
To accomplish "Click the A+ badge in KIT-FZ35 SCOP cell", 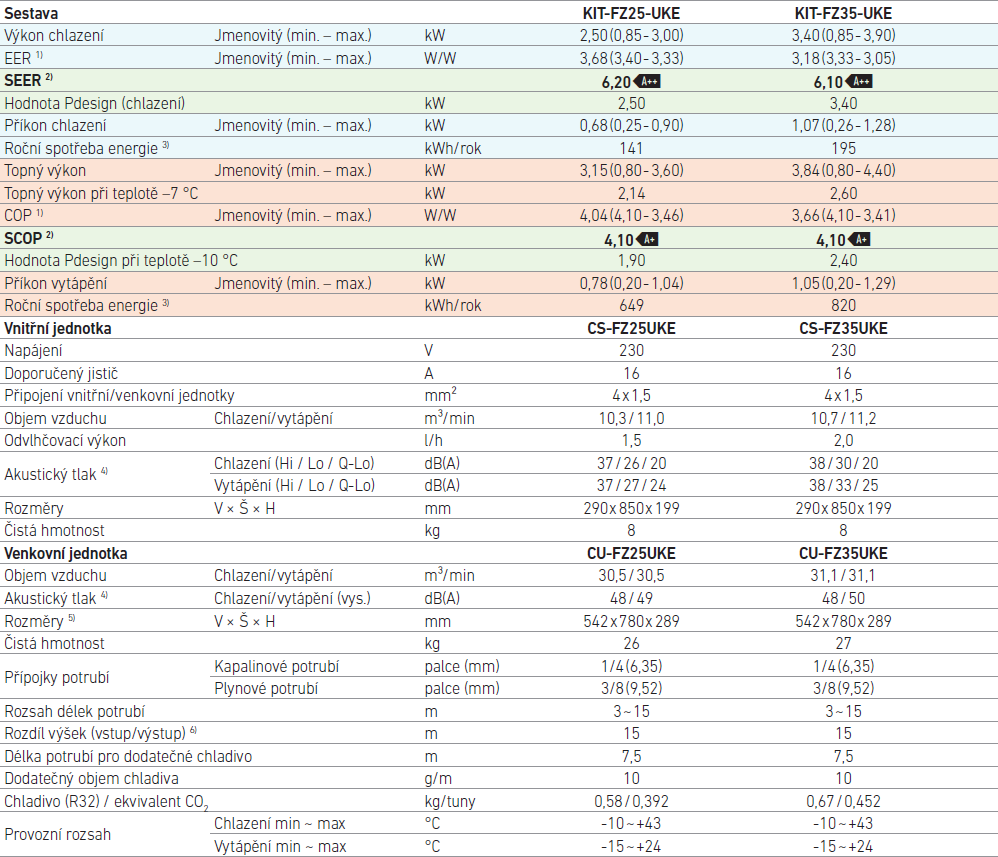I will pos(859,239).
